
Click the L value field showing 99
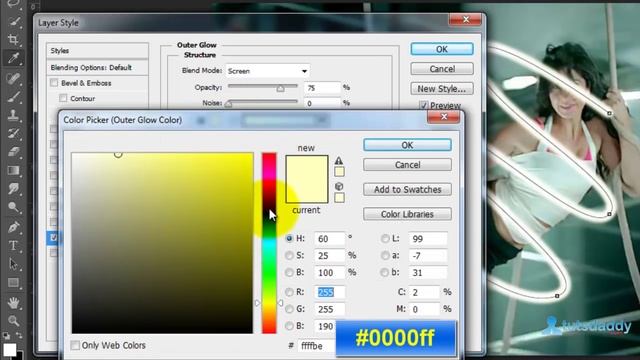[427, 239]
